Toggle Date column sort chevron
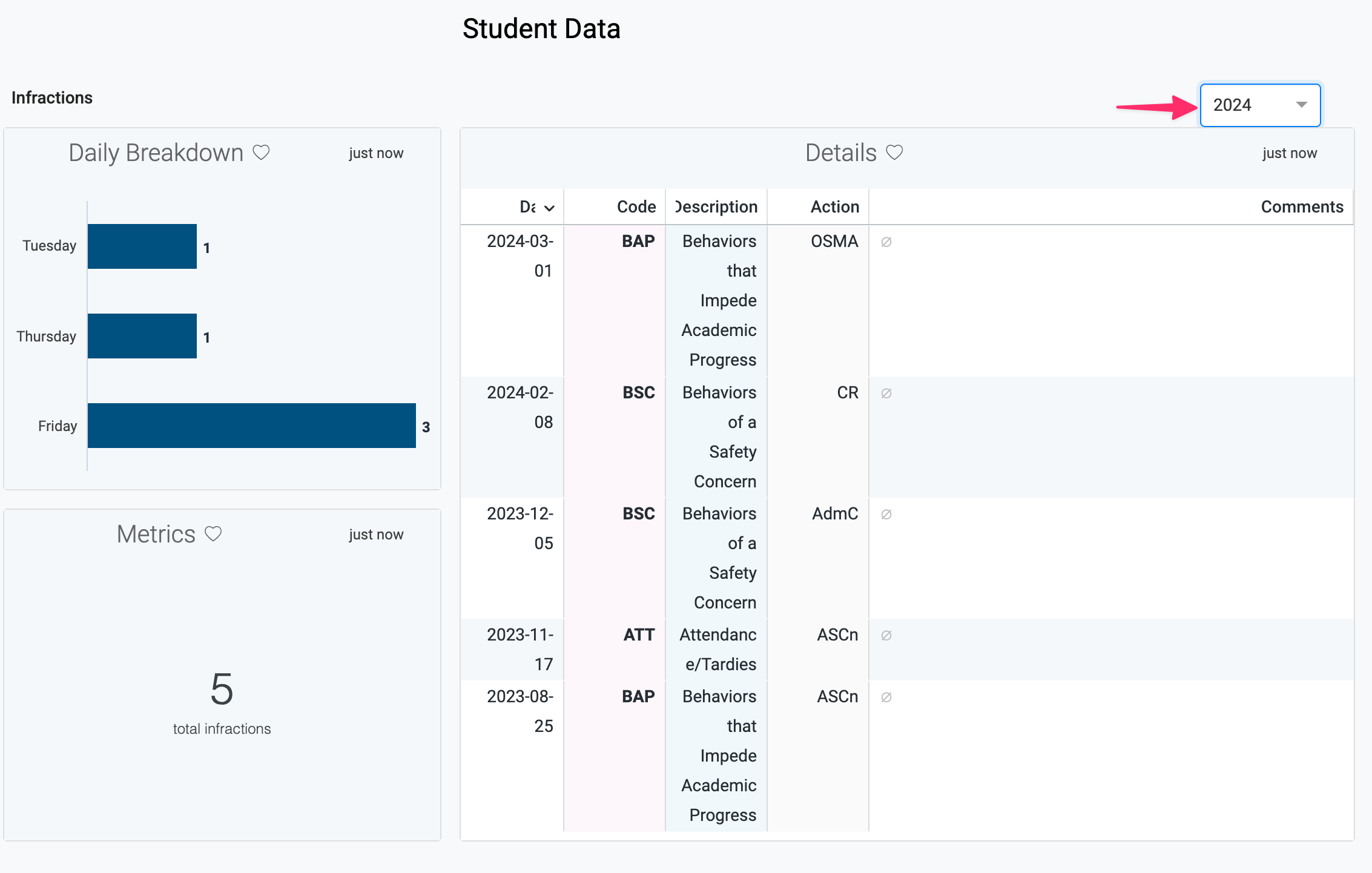The height and width of the screenshot is (873, 1372). [x=549, y=208]
